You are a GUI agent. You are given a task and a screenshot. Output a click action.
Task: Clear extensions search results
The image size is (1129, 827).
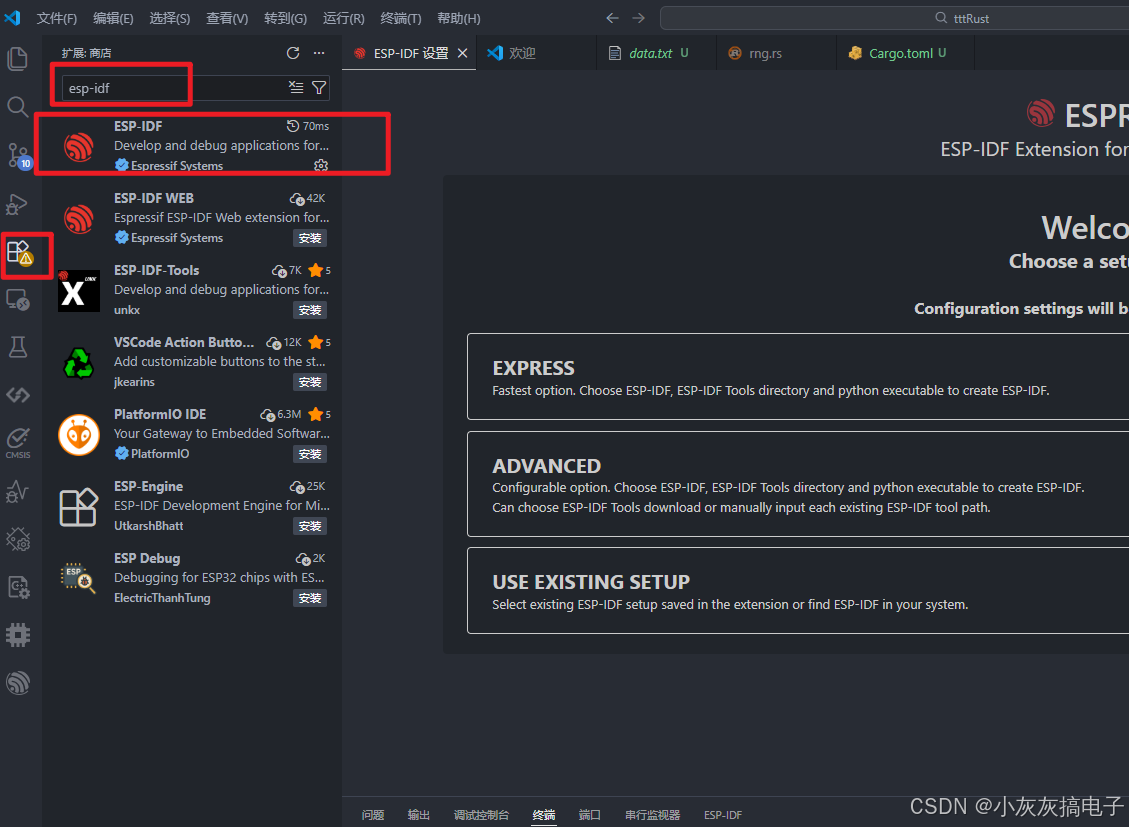pyautogui.click(x=296, y=88)
